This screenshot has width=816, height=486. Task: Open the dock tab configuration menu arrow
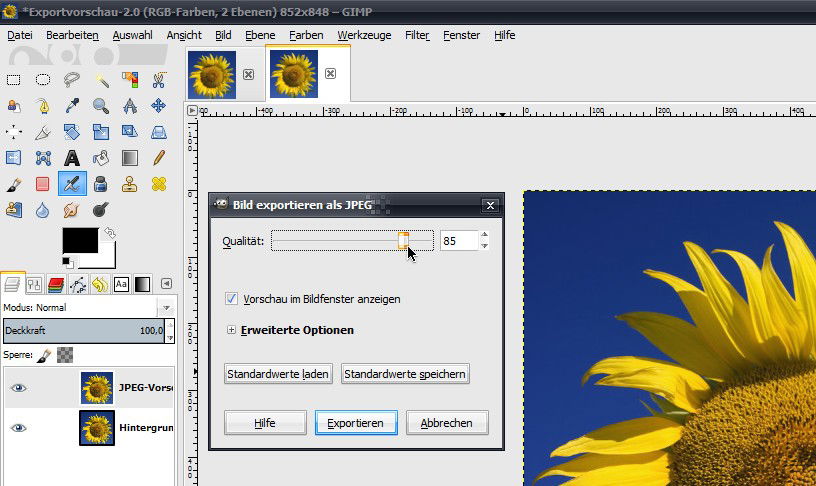tap(166, 284)
